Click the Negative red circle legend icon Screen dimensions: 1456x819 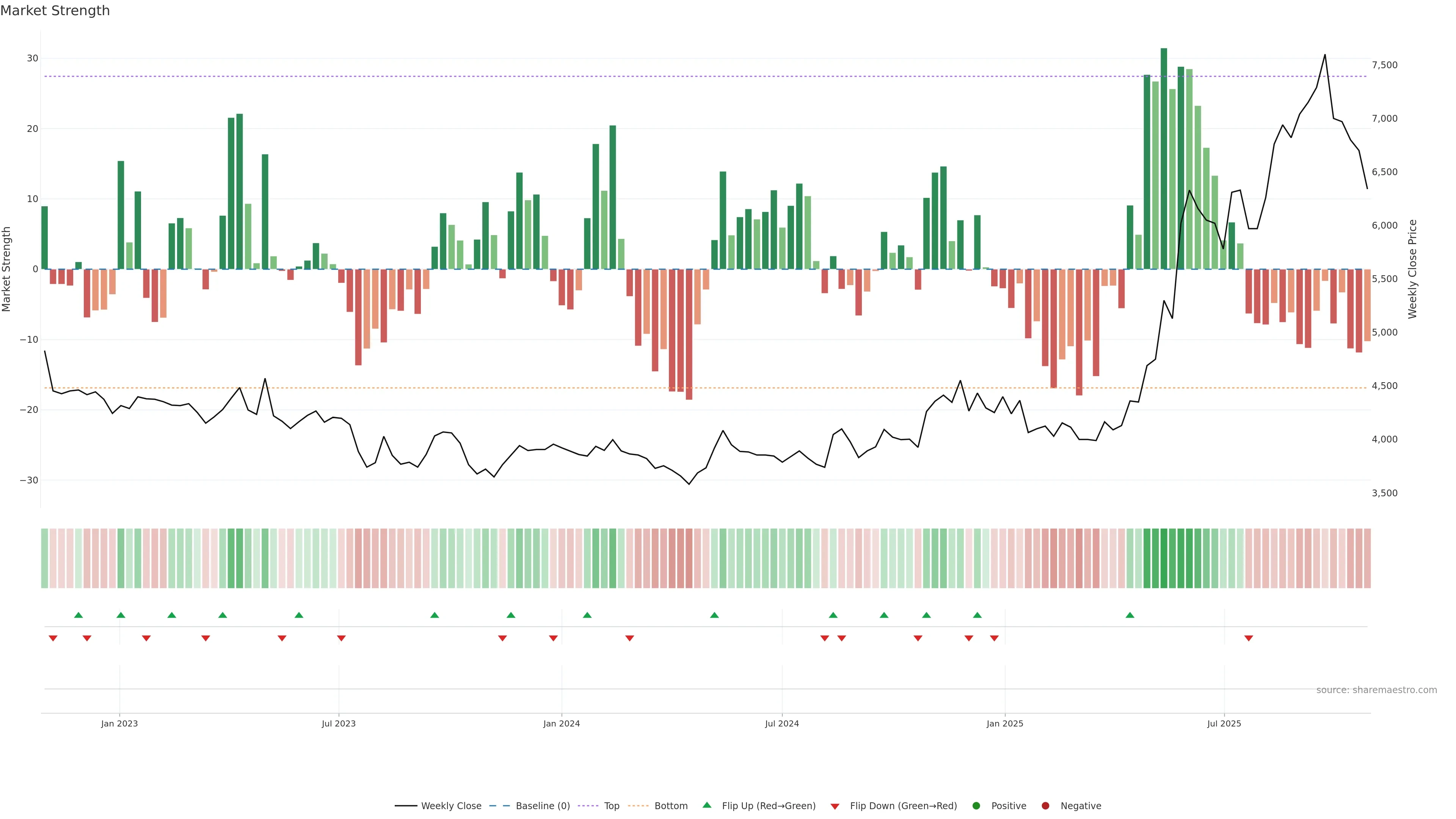(1045, 806)
